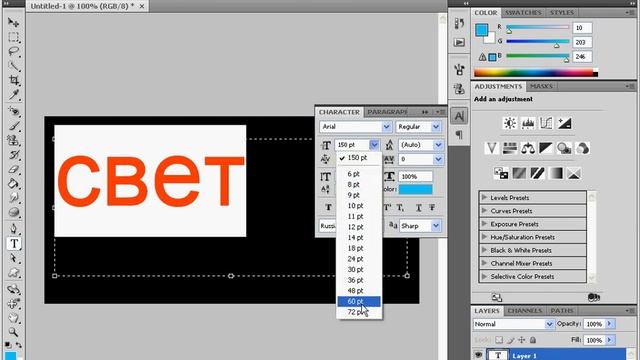The image size is (640, 360).
Task: Toggle Superscript text style
Action: (388, 207)
